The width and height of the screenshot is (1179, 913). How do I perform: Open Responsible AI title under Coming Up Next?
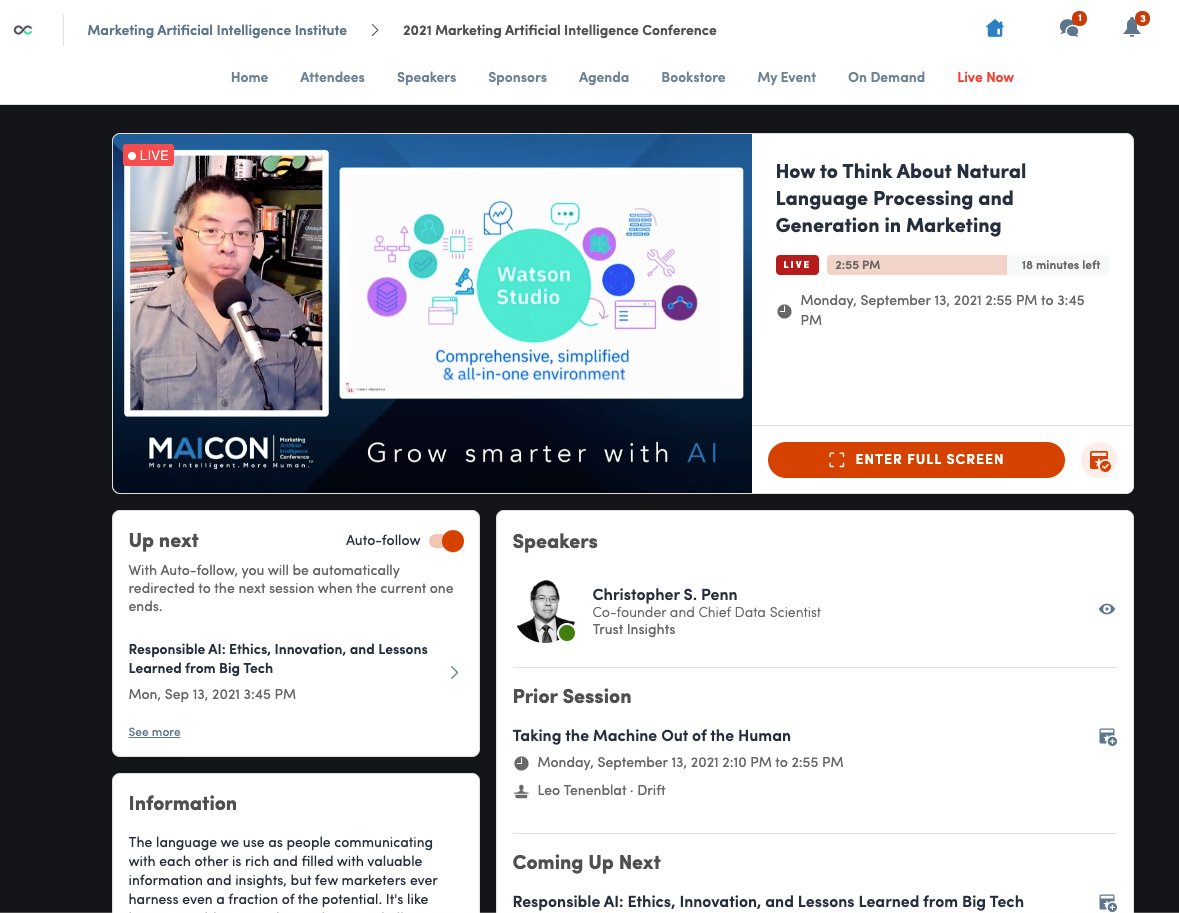(768, 902)
